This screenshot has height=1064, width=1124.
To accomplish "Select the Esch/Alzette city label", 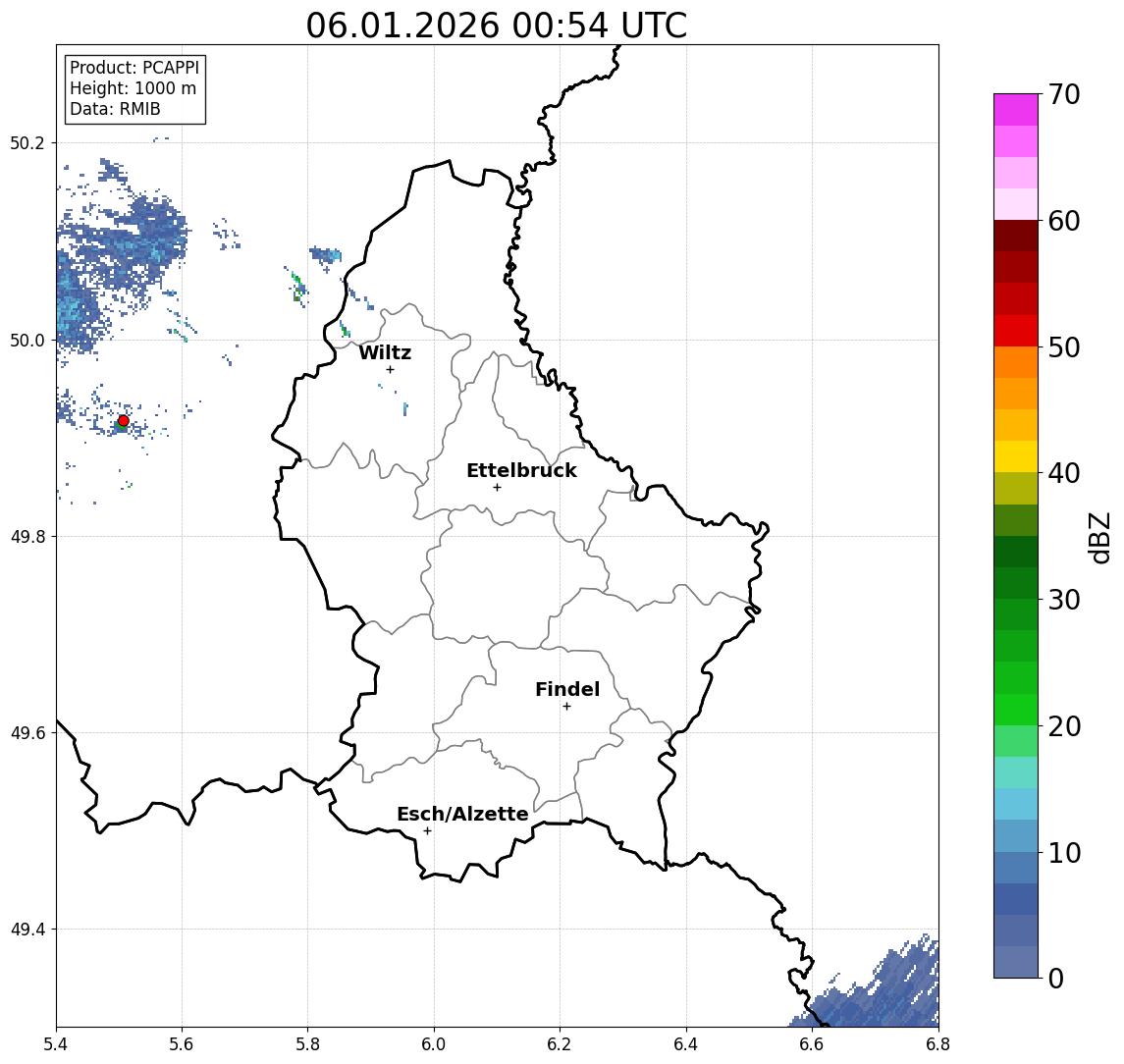I will tap(462, 814).
